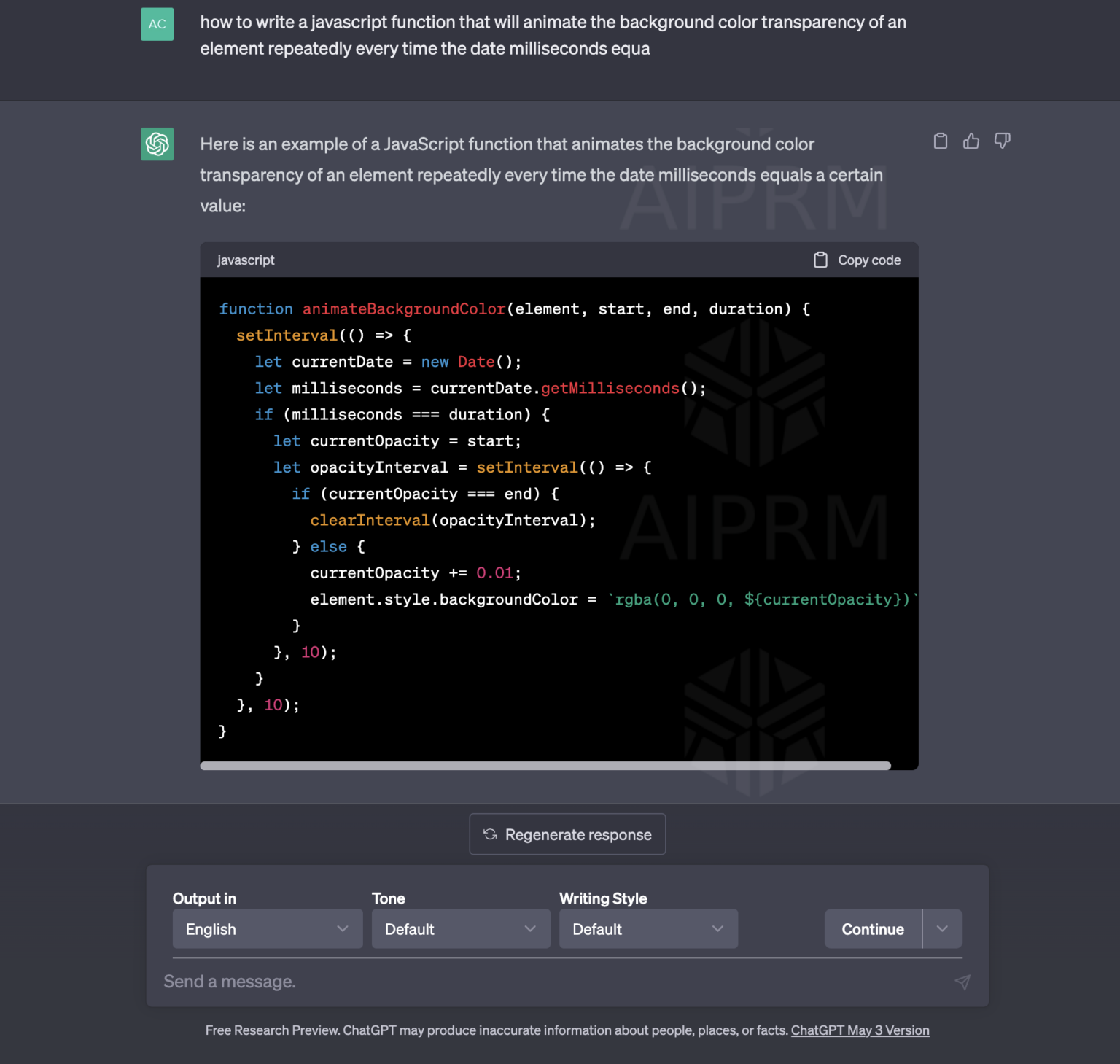Click the AC user avatar
Screen dimensions: 1120x1064
pos(157,24)
